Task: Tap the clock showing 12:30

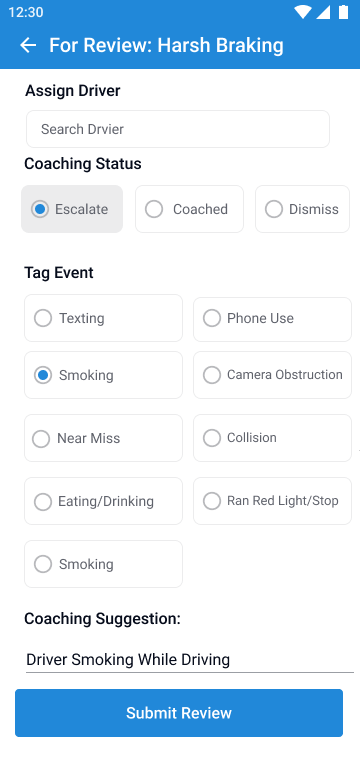Action: (x=26, y=12)
